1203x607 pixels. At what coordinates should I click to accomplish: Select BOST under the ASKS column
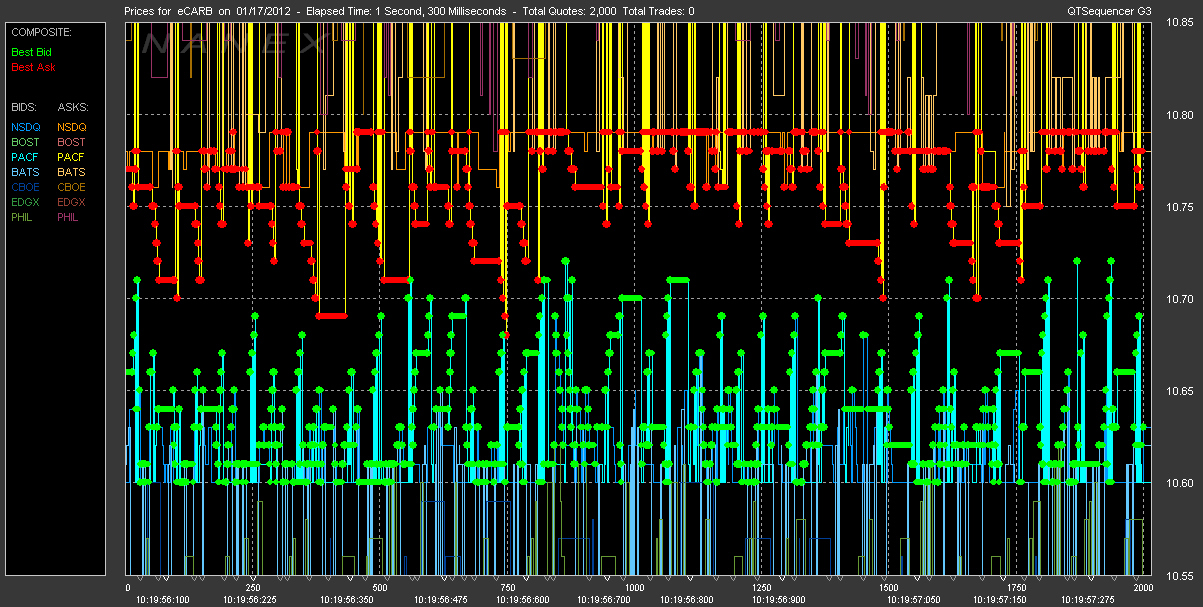coord(73,143)
